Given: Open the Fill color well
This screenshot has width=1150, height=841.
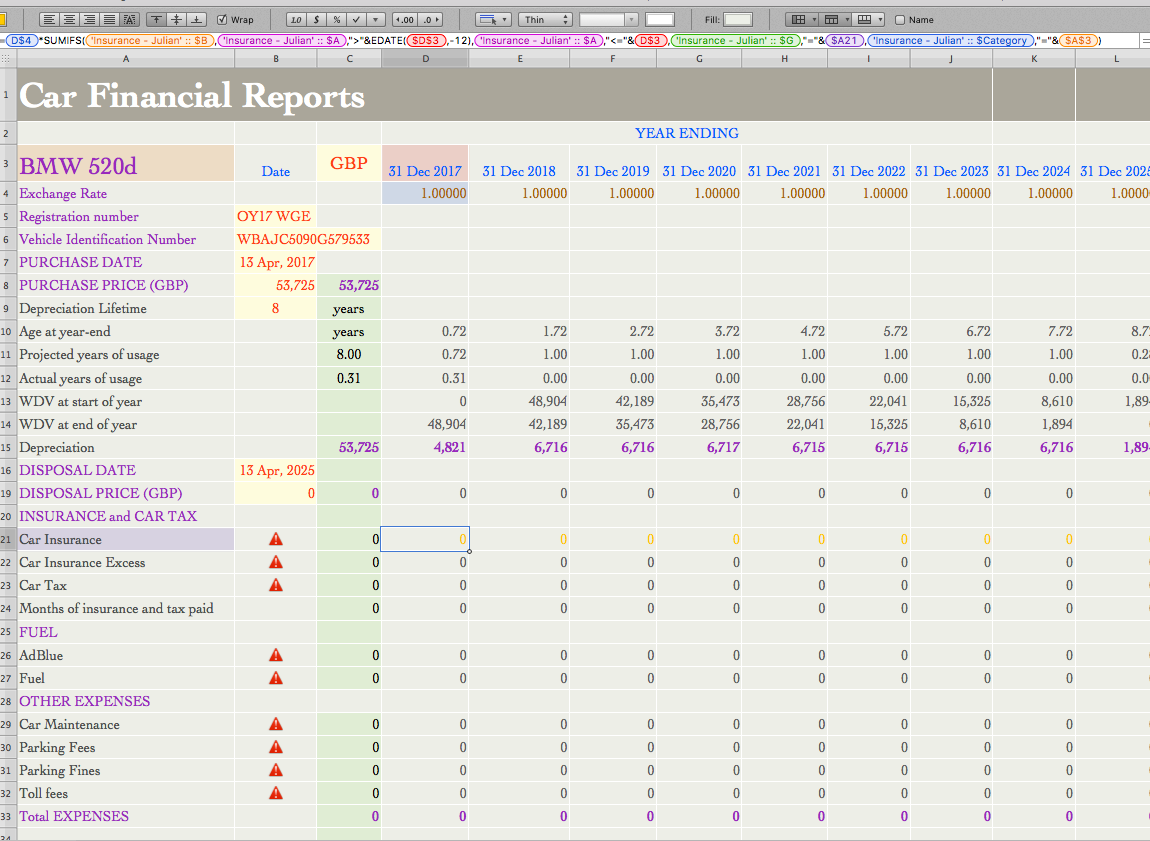Looking at the screenshot, I should click(x=738, y=20).
